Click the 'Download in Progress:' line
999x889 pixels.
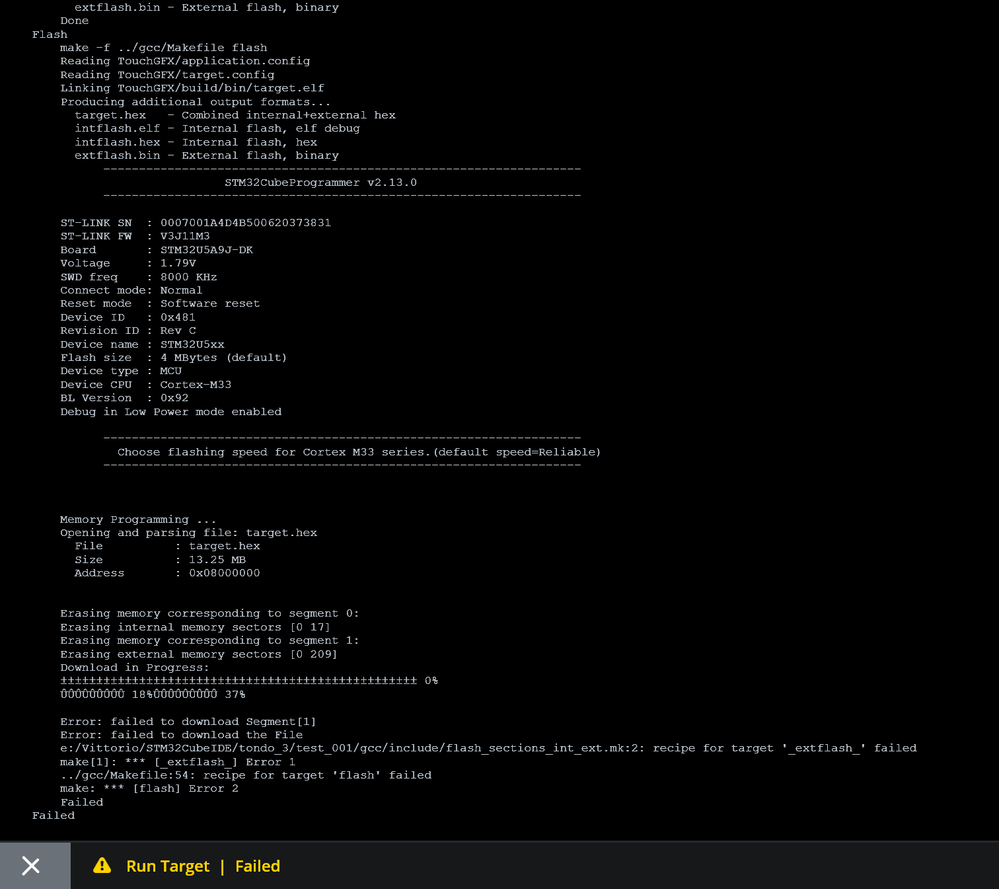coord(134,668)
